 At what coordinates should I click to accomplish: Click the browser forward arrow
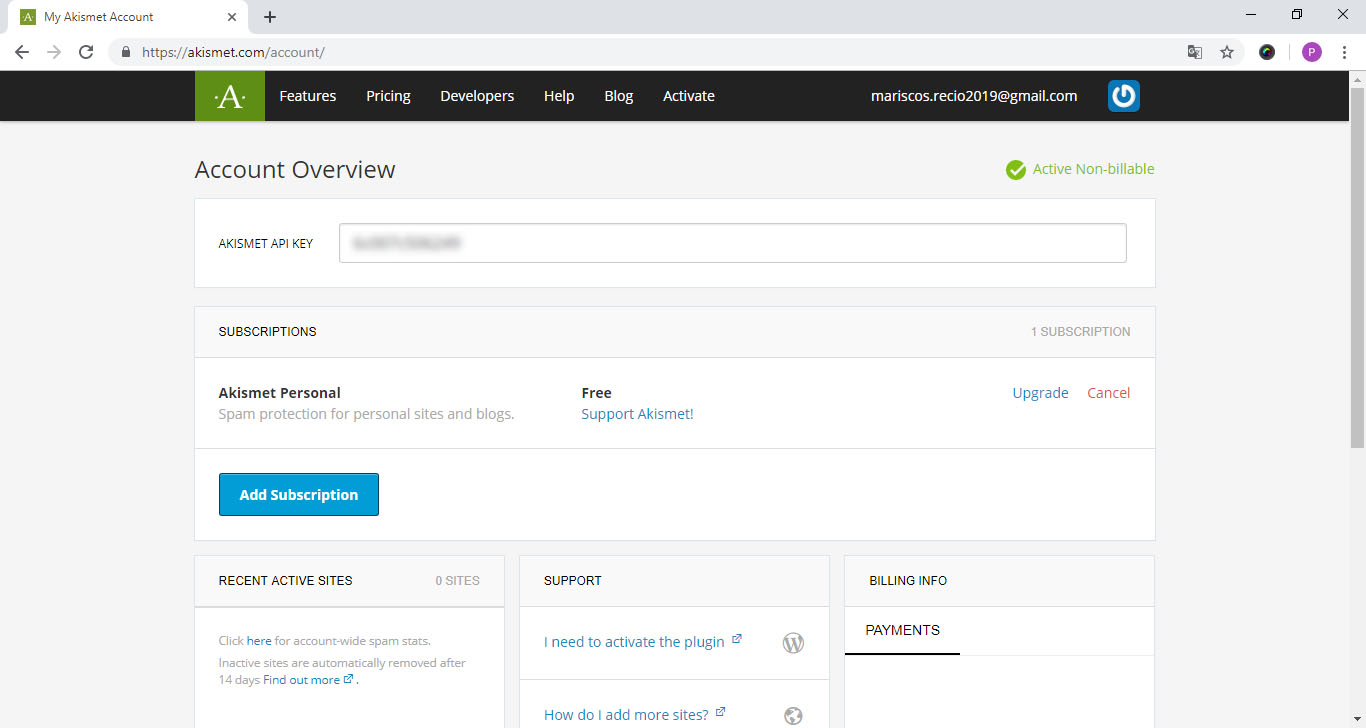(x=54, y=52)
